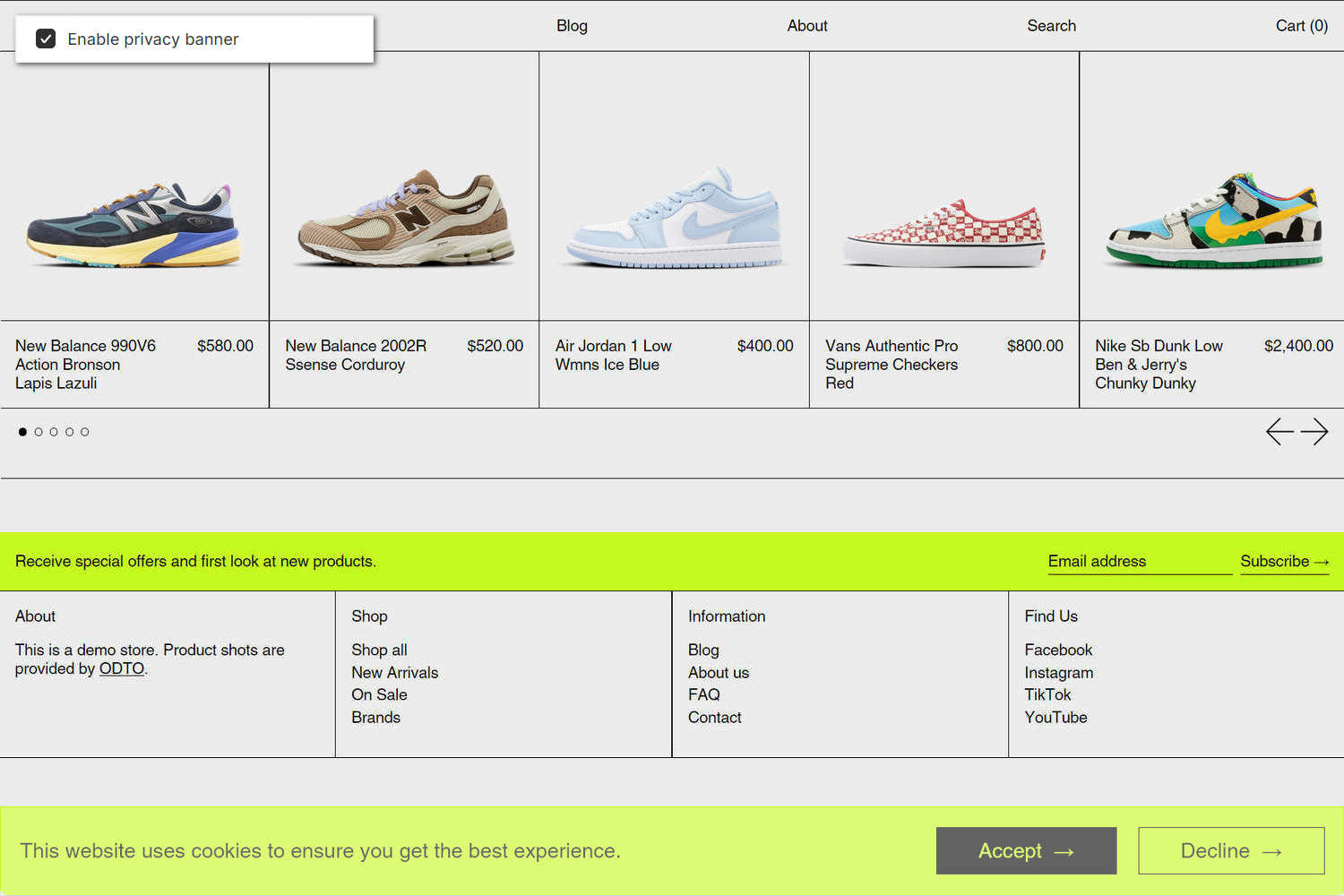Open the ODTO link in the About section
The width and height of the screenshot is (1344, 896).
click(x=122, y=668)
